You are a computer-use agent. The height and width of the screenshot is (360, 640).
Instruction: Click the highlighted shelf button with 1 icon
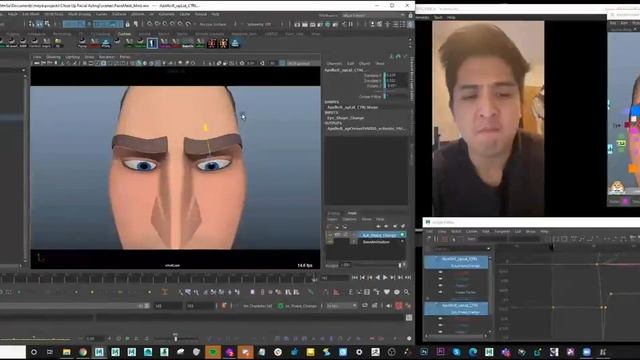(152, 43)
